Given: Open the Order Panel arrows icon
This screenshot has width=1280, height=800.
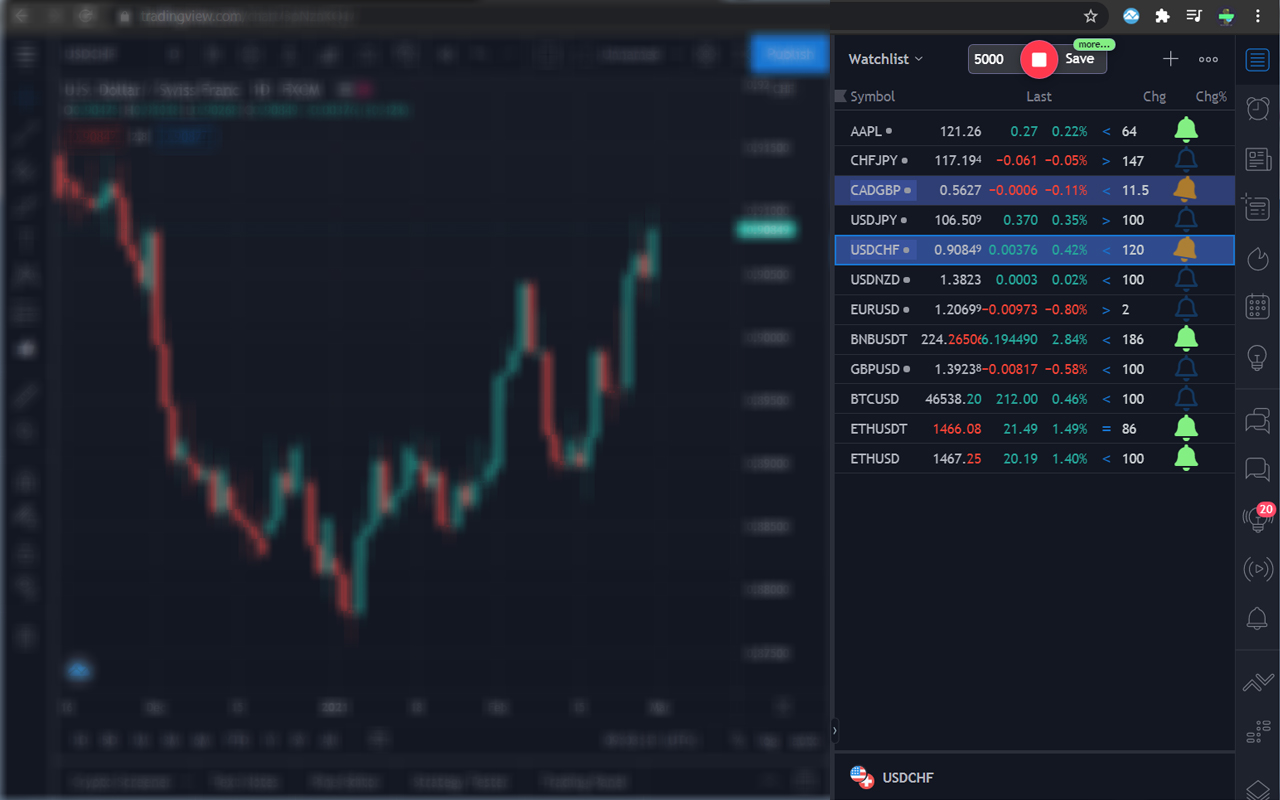Looking at the screenshot, I should (x=1257, y=683).
